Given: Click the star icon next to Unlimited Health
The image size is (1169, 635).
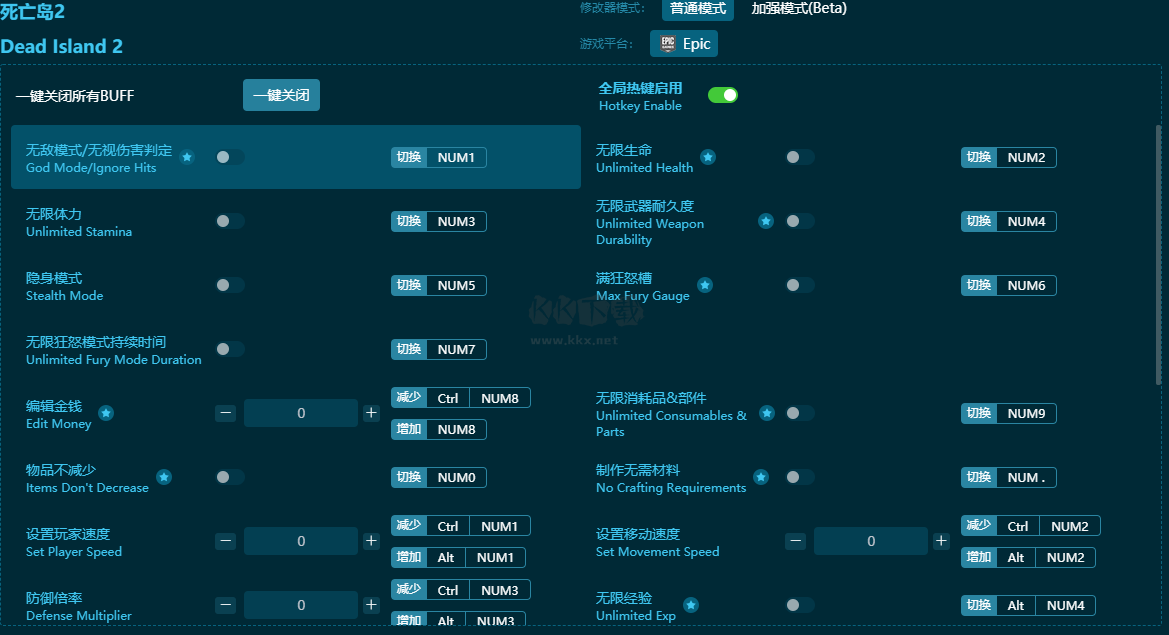Looking at the screenshot, I should click(708, 157).
